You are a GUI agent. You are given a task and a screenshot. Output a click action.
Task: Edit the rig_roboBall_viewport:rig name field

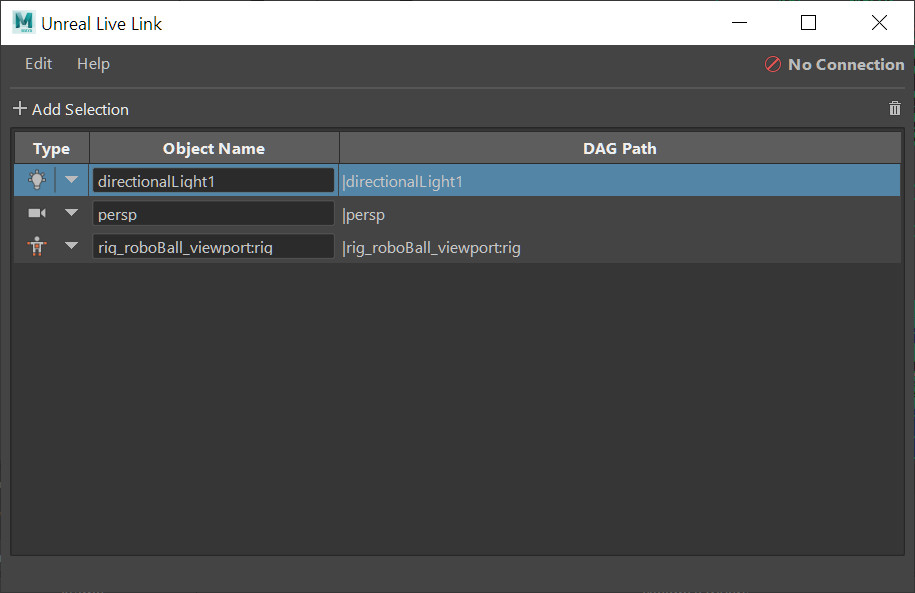coord(213,247)
